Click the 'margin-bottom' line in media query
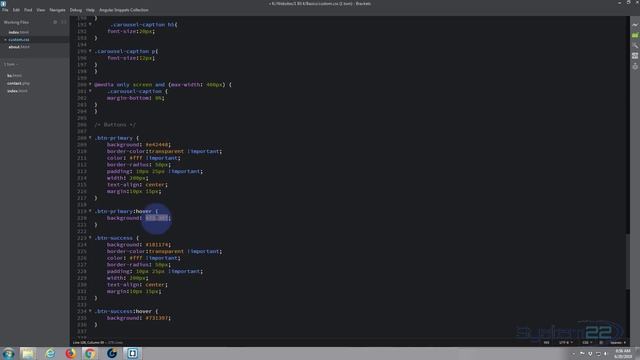Screen dimensions: 640x360 136,98
